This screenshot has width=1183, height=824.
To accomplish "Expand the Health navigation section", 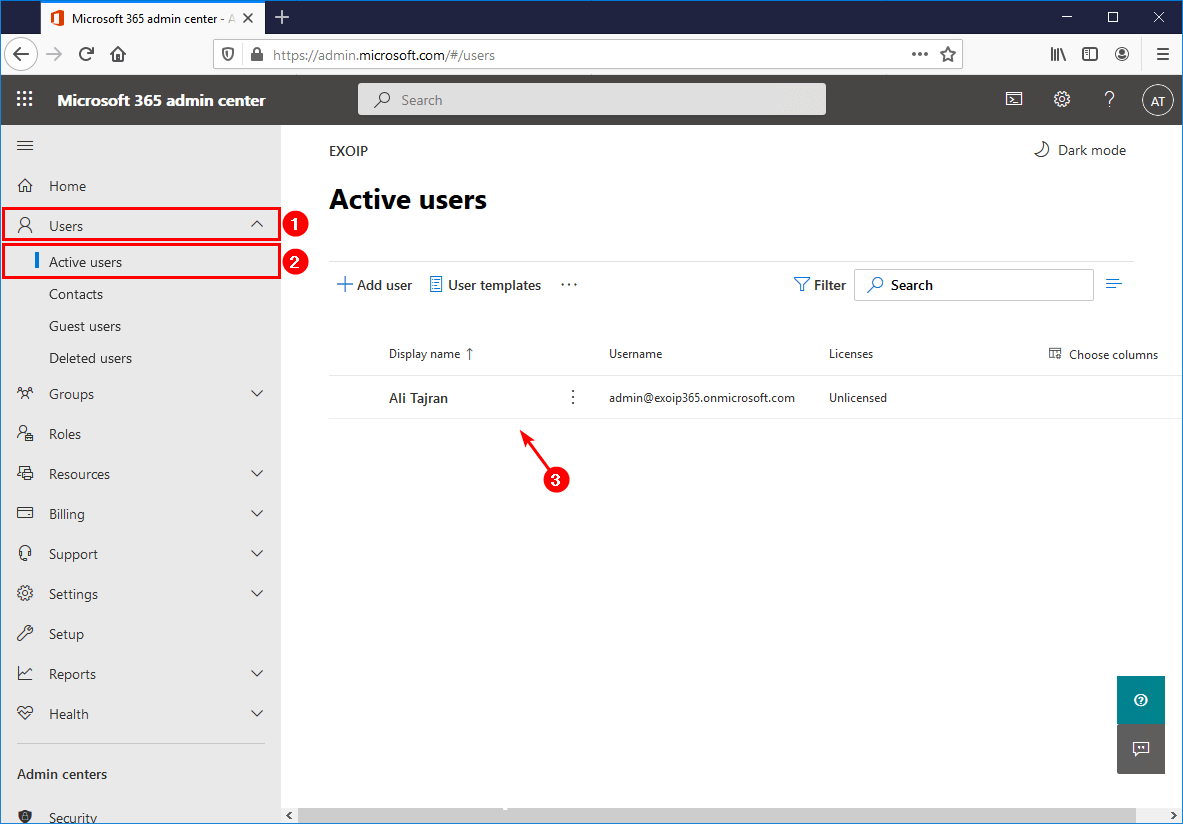I will click(257, 714).
